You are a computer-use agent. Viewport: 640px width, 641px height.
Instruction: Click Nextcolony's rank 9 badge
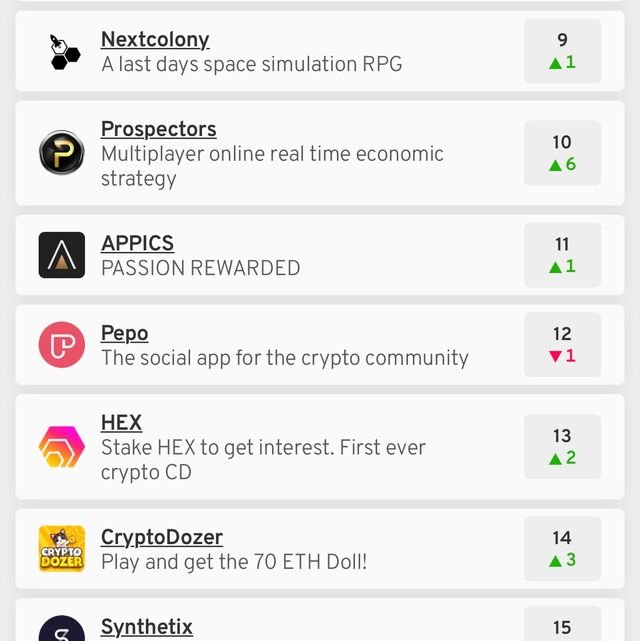(562, 51)
